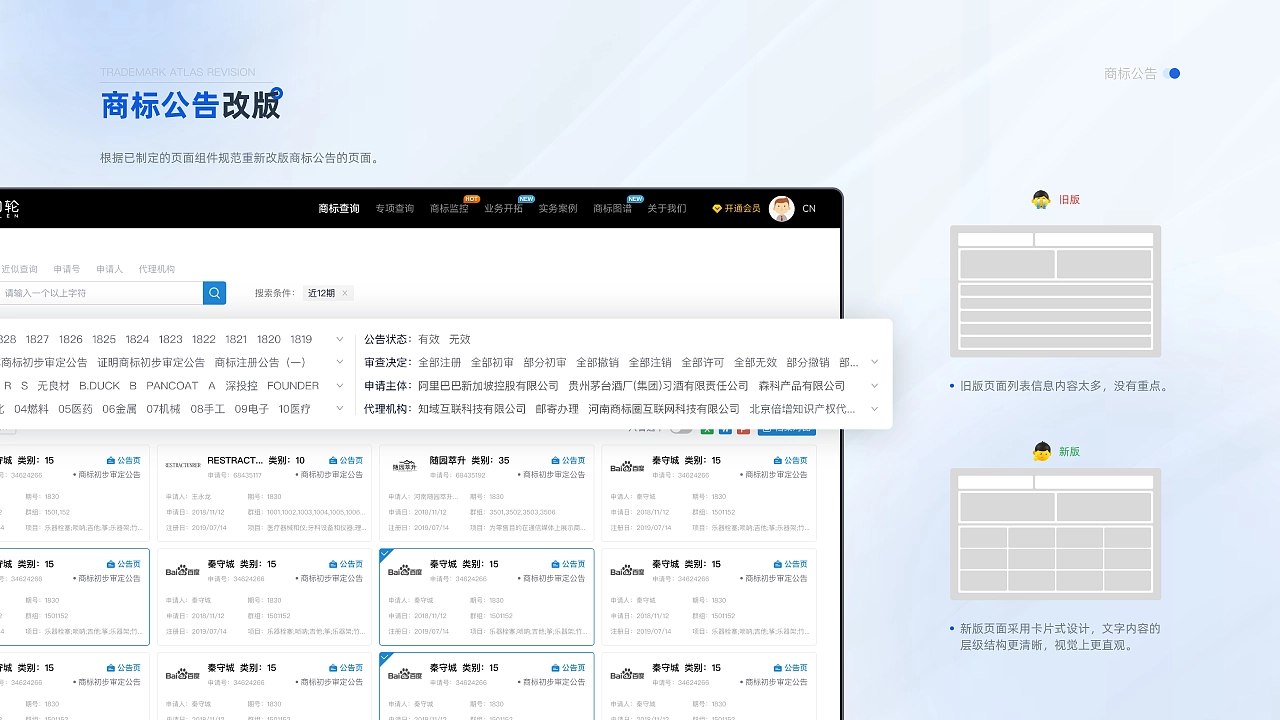The image size is (1280, 720).
Task: Click the yellow diamond 开通会员 membership icon
Action: pos(716,208)
